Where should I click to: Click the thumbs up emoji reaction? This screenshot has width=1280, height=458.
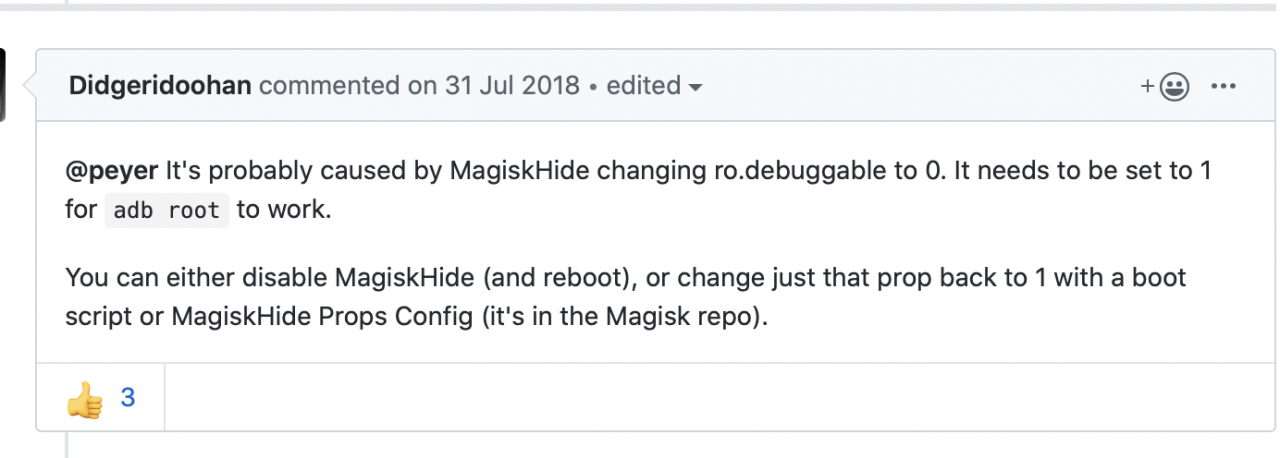(x=85, y=399)
